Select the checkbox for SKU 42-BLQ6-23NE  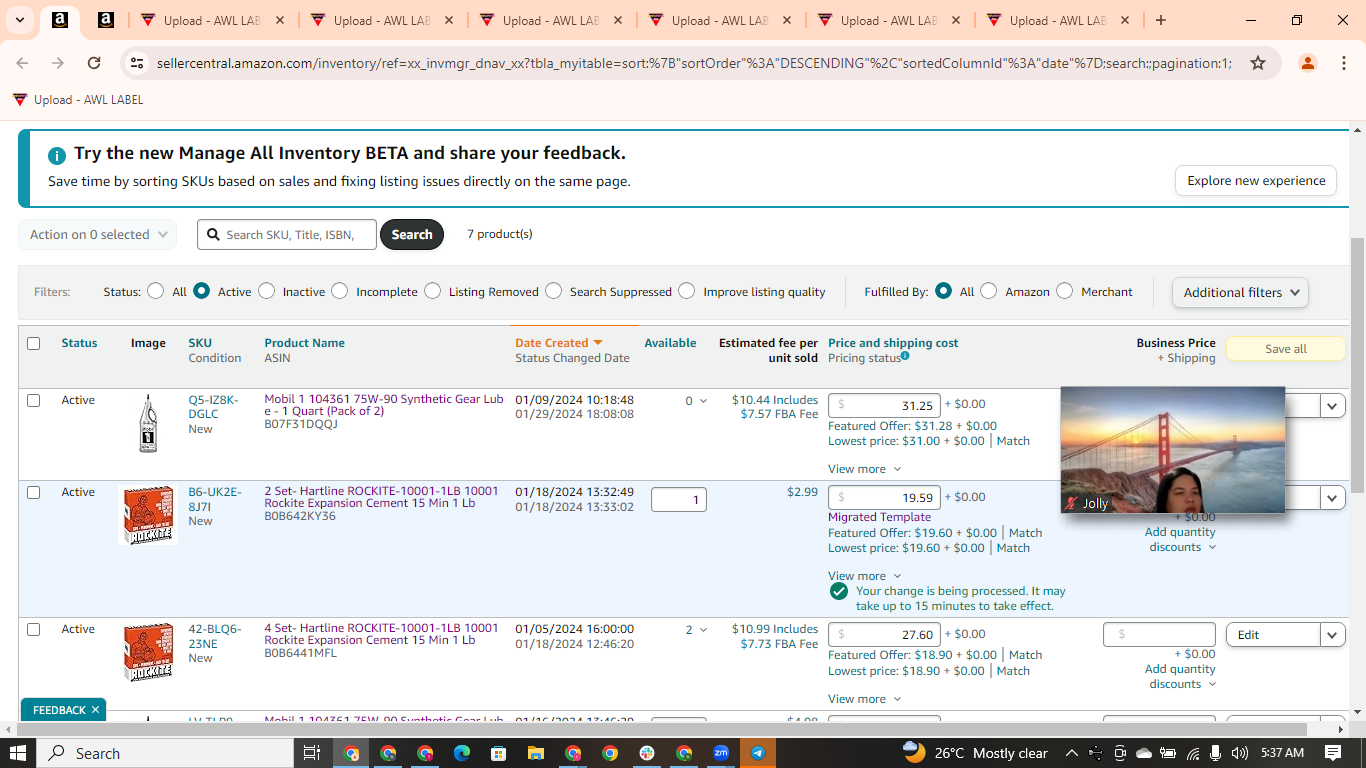coord(33,629)
